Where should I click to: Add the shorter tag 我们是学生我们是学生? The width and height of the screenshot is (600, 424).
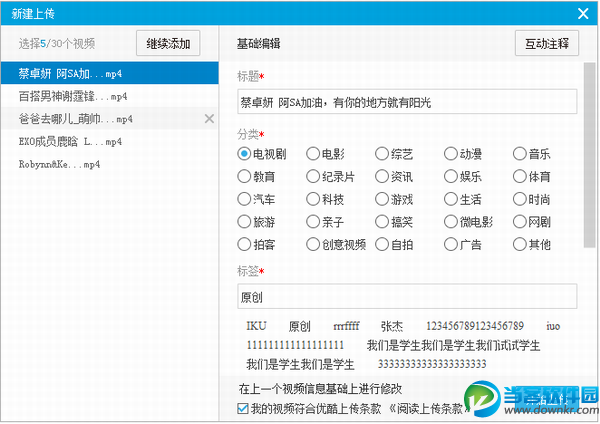click(x=300, y=364)
